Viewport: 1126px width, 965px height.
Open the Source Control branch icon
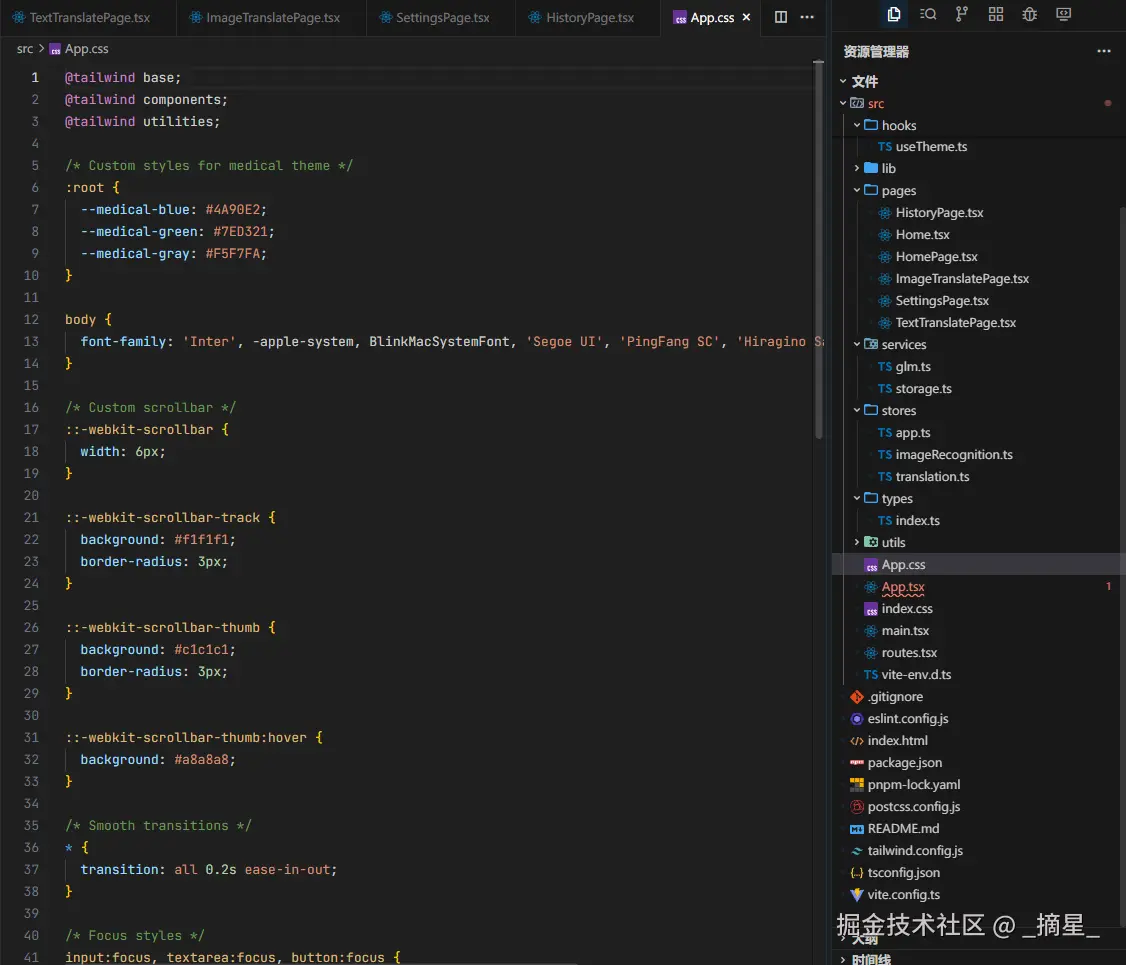pyautogui.click(x=962, y=15)
